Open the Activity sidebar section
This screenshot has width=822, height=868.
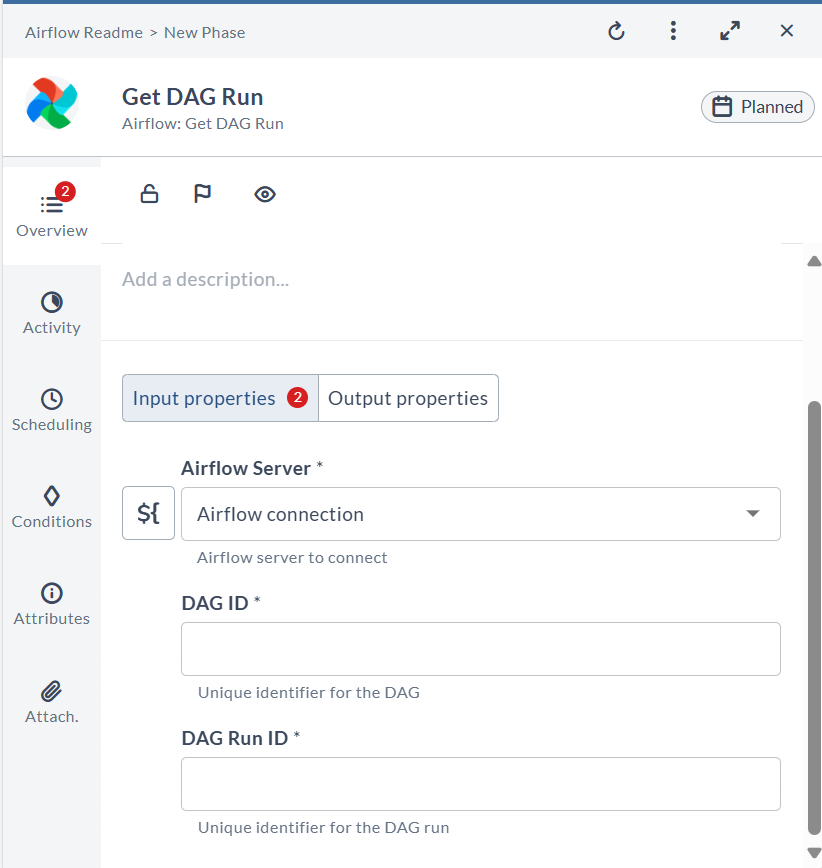[52, 313]
